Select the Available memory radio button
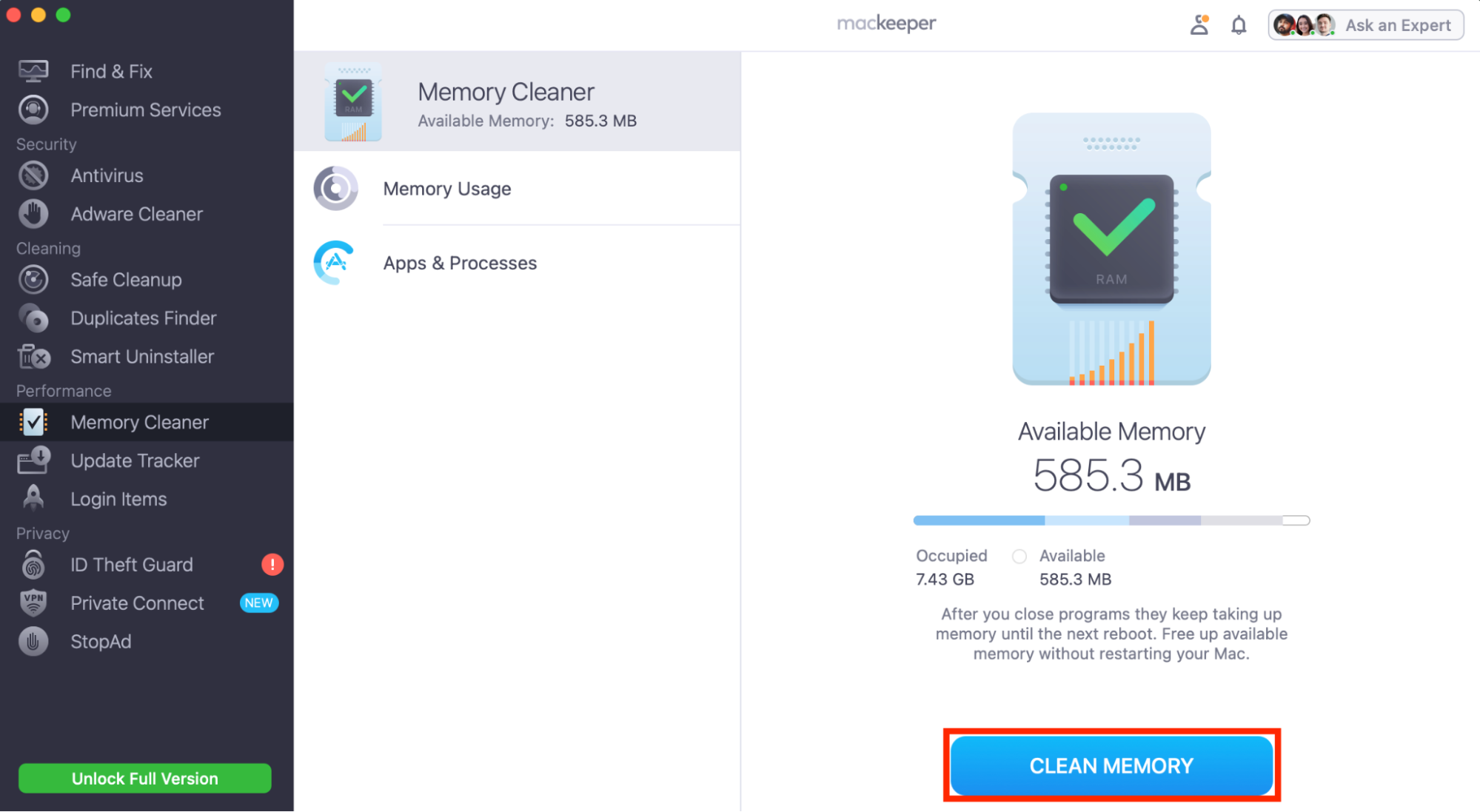 click(x=1019, y=556)
